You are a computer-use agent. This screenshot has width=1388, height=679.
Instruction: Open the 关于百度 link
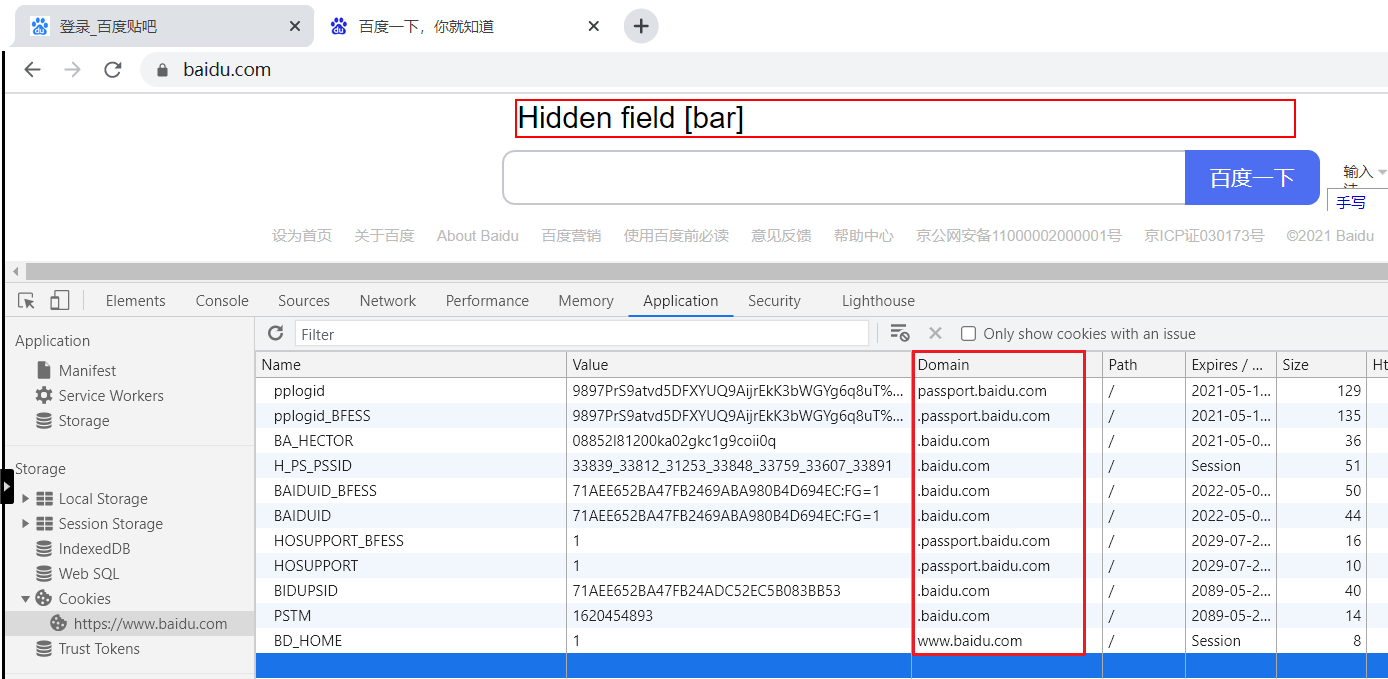384,235
